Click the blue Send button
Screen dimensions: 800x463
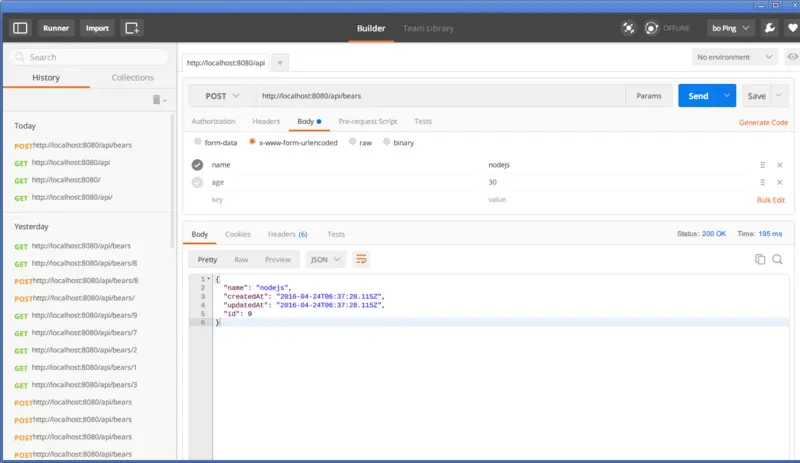click(x=698, y=96)
